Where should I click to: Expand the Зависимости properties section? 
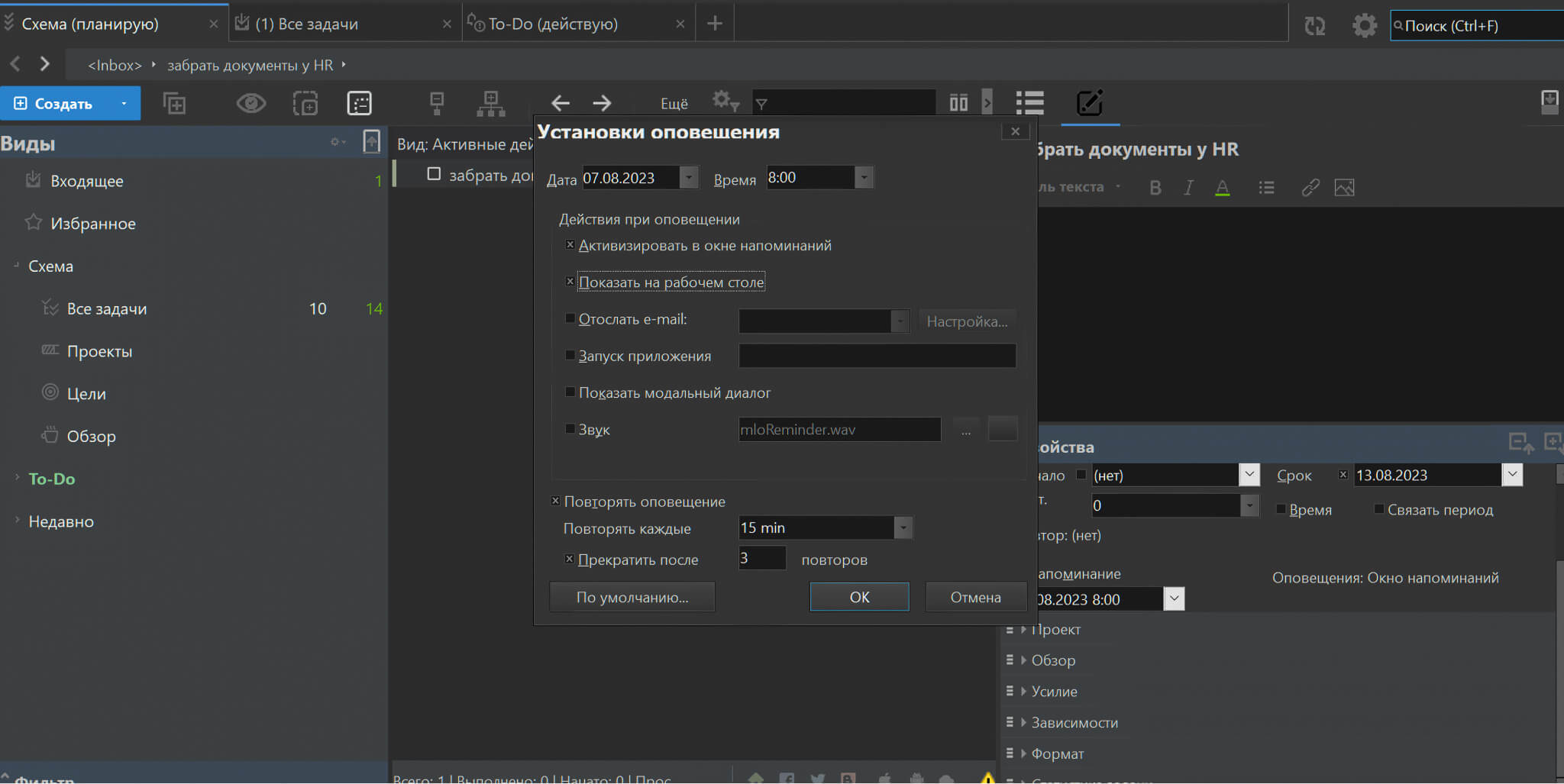[x=1023, y=722]
